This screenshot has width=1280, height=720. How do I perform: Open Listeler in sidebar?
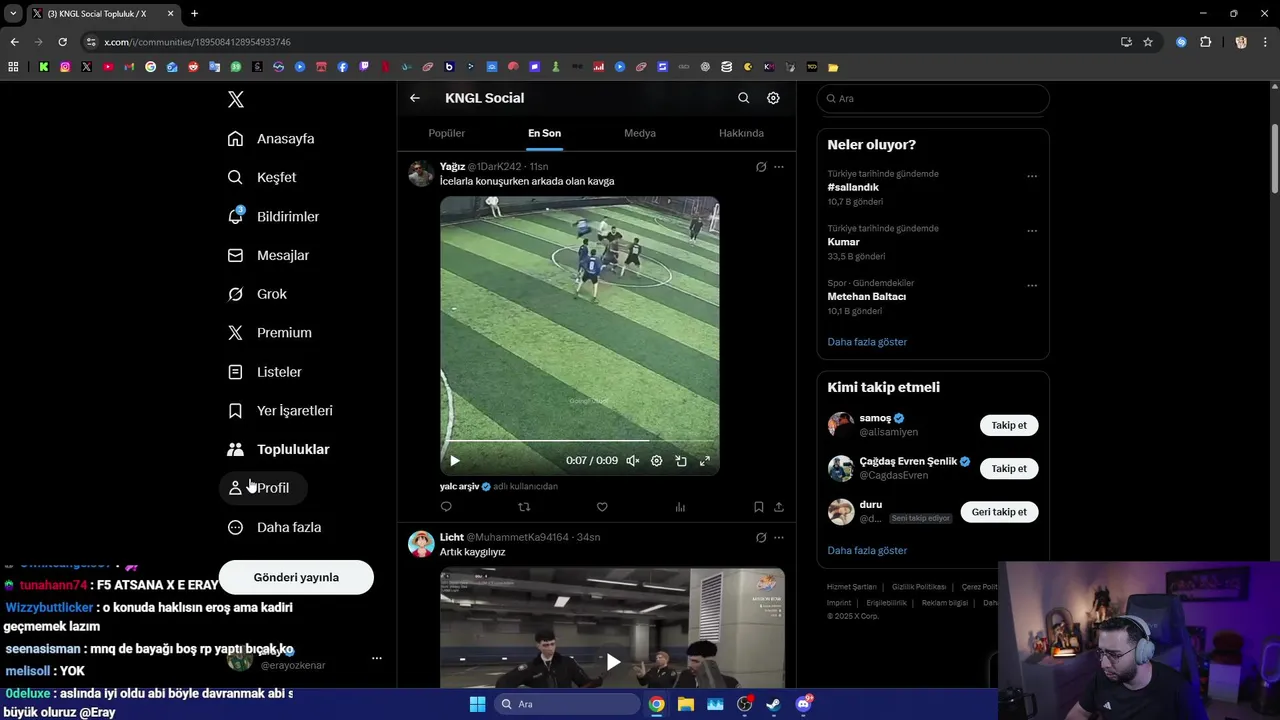(x=265, y=372)
